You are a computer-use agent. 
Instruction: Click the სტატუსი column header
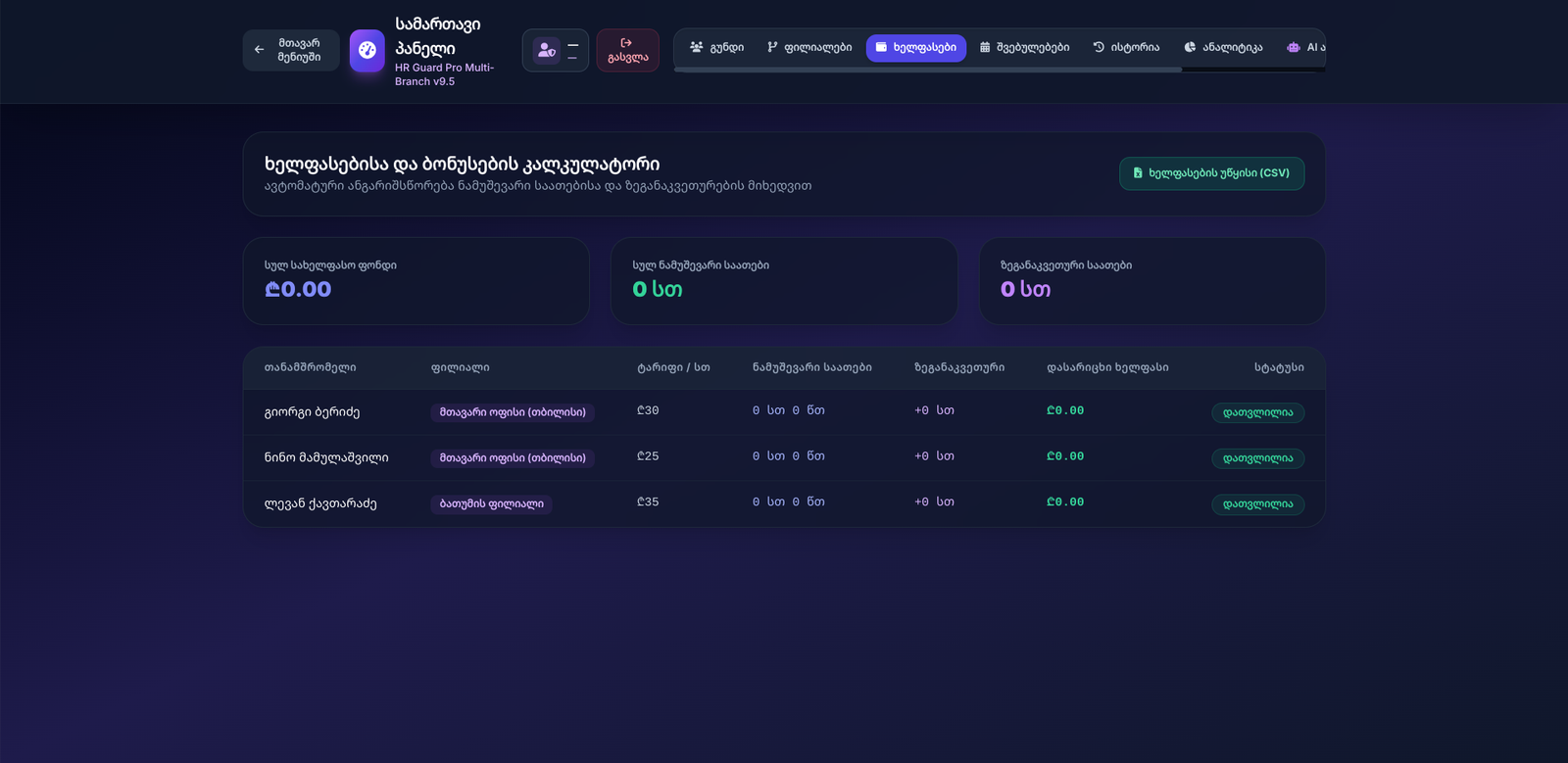(x=1279, y=367)
